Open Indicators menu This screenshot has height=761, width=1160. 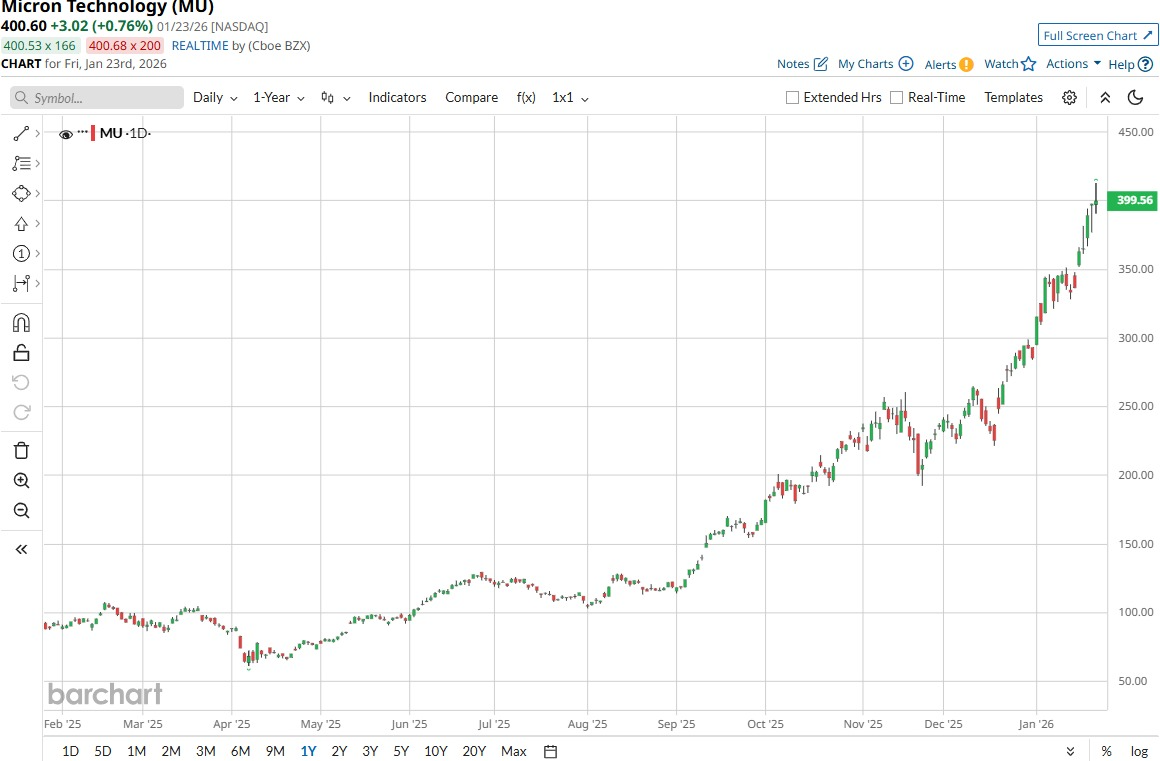pos(397,98)
